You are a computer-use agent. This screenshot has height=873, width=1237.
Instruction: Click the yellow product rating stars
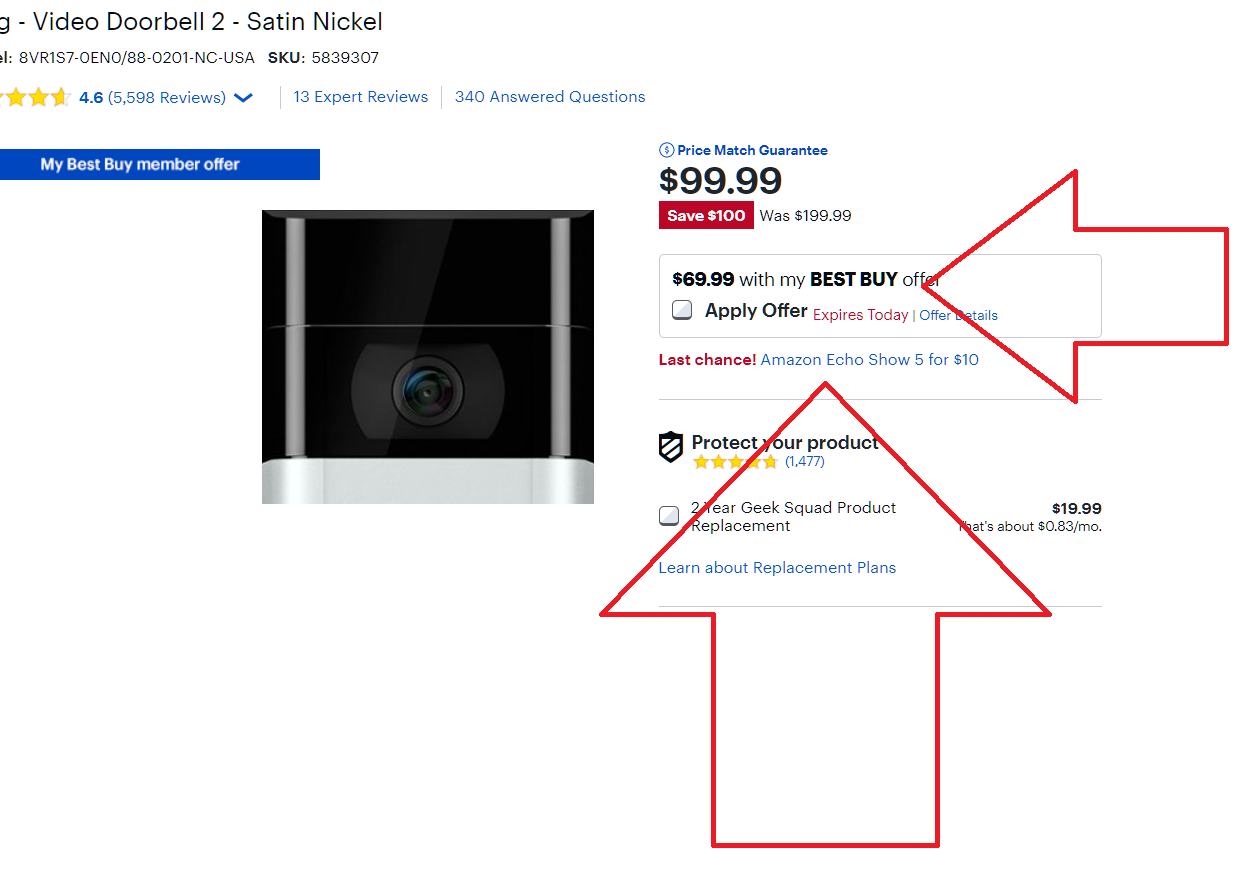(35, 98)
